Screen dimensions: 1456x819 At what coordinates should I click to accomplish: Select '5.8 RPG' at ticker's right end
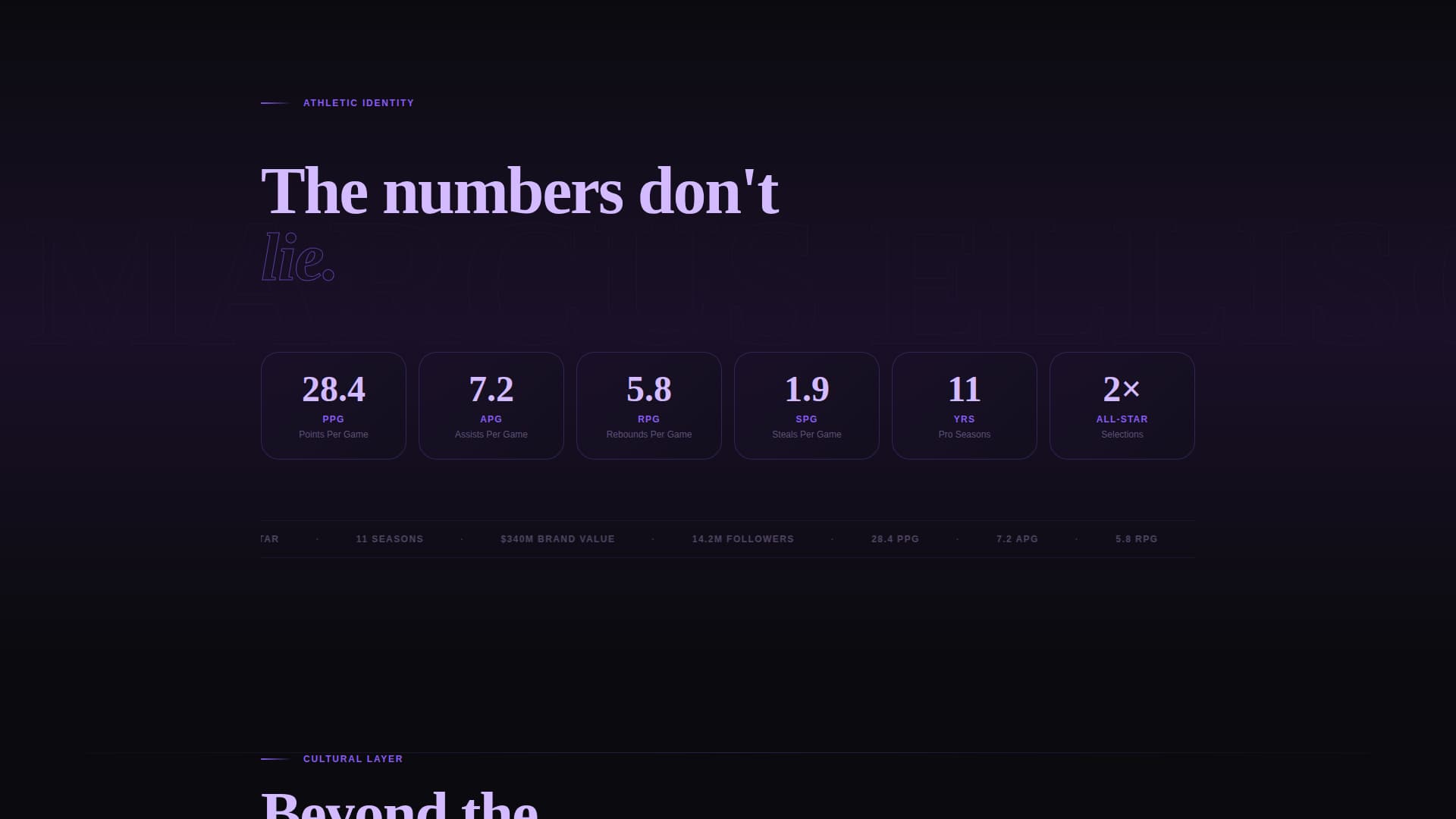(1135, 539)
